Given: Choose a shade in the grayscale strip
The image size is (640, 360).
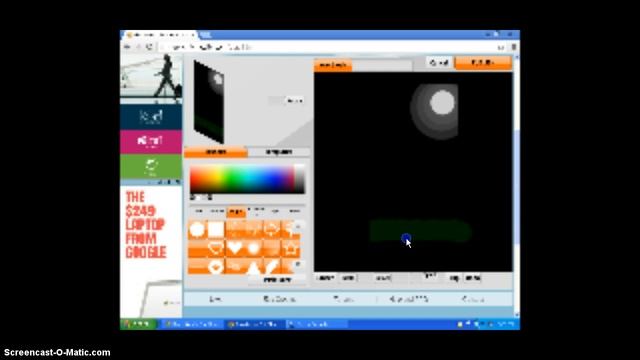Looking at the screenshot, I should pyautogui.click(x=300, y=178).
